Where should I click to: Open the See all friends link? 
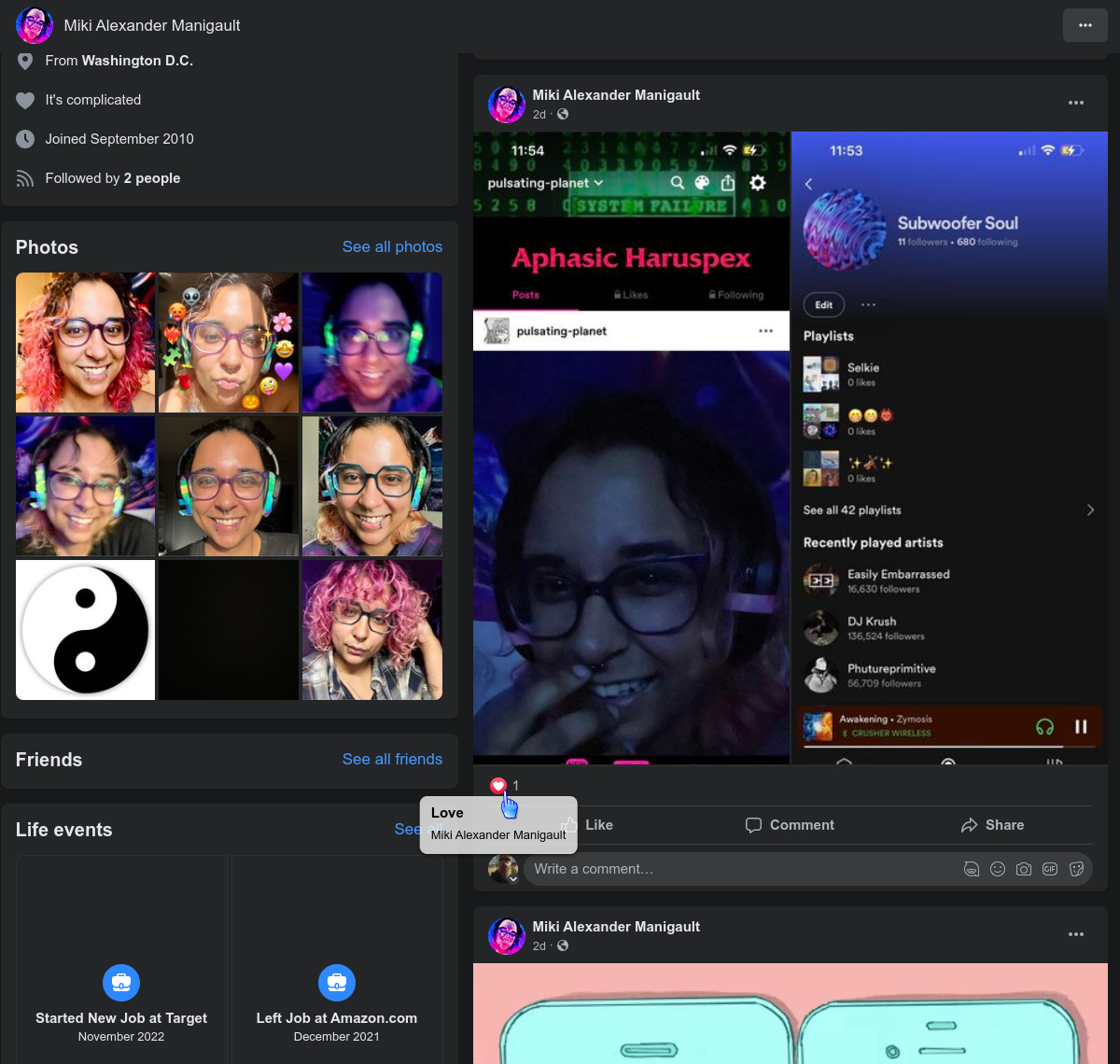(x=392, y=760)
